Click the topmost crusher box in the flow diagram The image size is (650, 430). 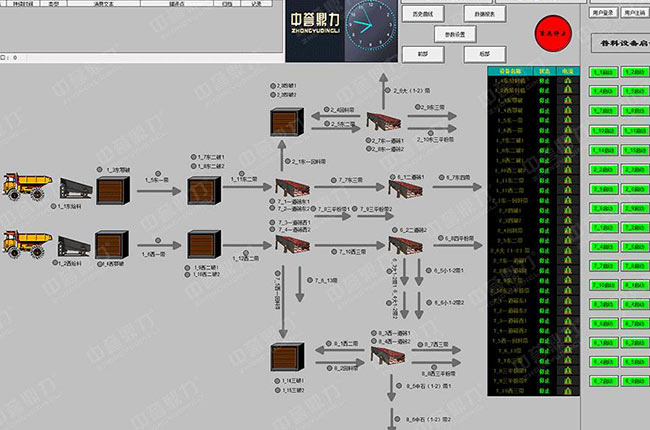[287, 127]
